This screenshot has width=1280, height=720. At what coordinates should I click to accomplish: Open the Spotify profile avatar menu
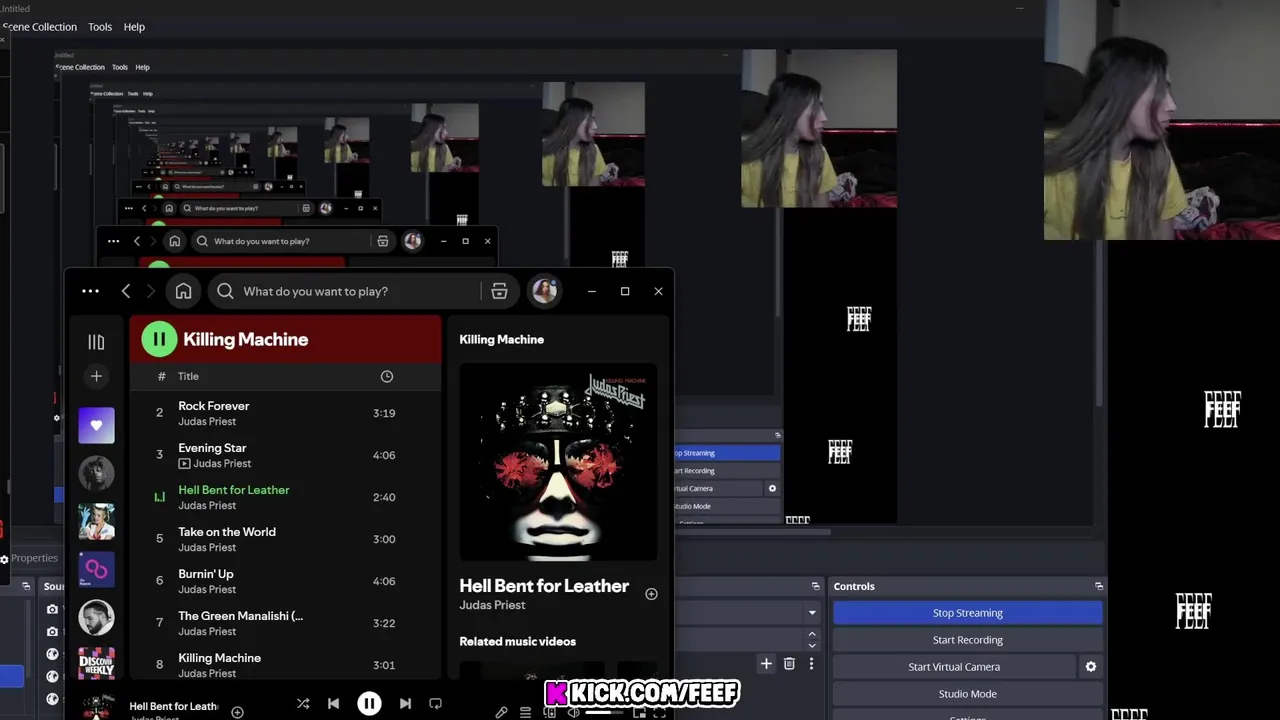tap(544, 291)
